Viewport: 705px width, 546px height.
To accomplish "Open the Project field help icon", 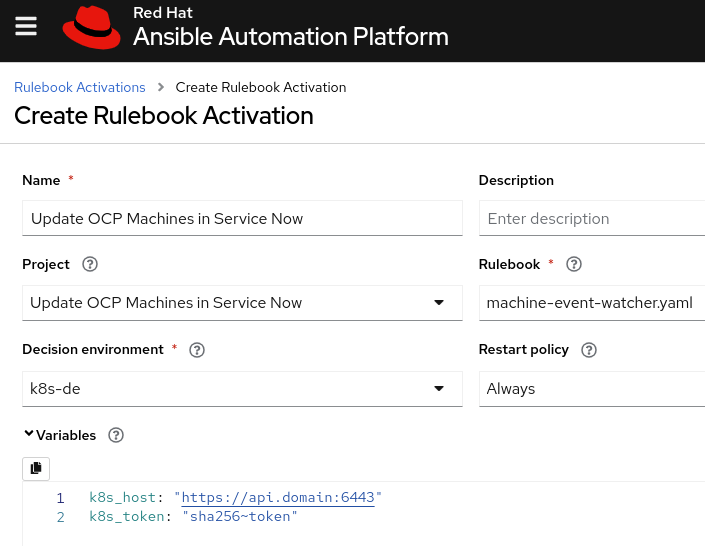I will coord(90,264).
